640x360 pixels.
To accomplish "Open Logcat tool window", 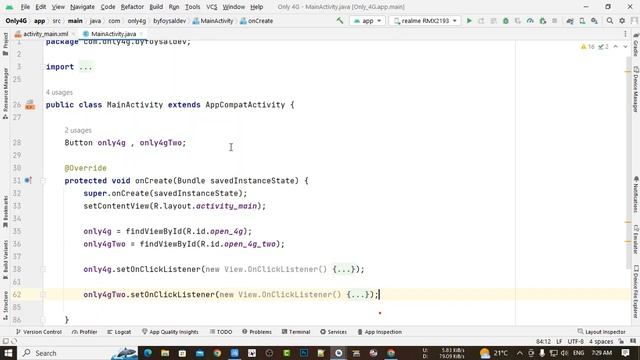I will coord(119,332).
